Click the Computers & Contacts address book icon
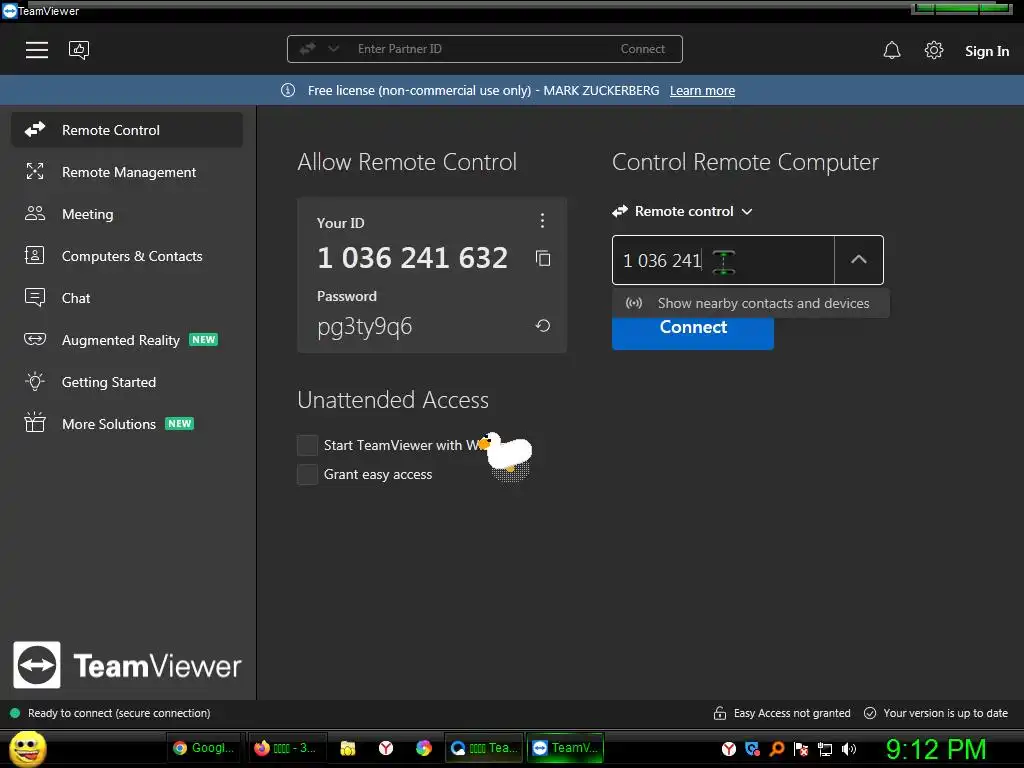Viewport: 1024px width, 768px height. tap(35, 255)
